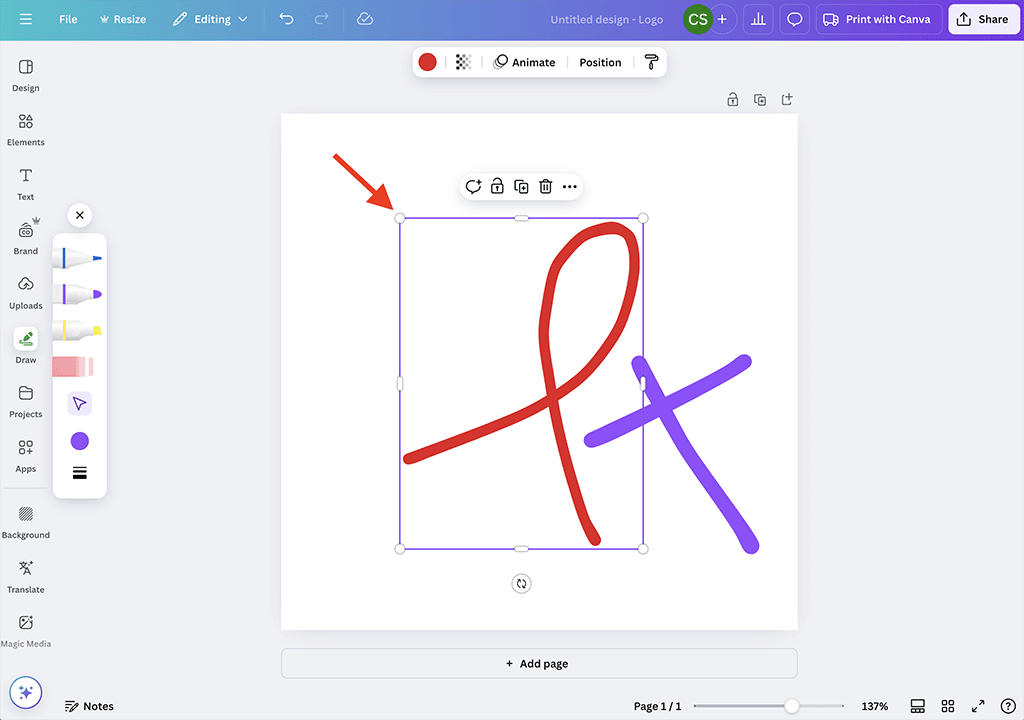1024x720 pixels.
Task: Choose the select pointer tool
Action: [80, 404]
